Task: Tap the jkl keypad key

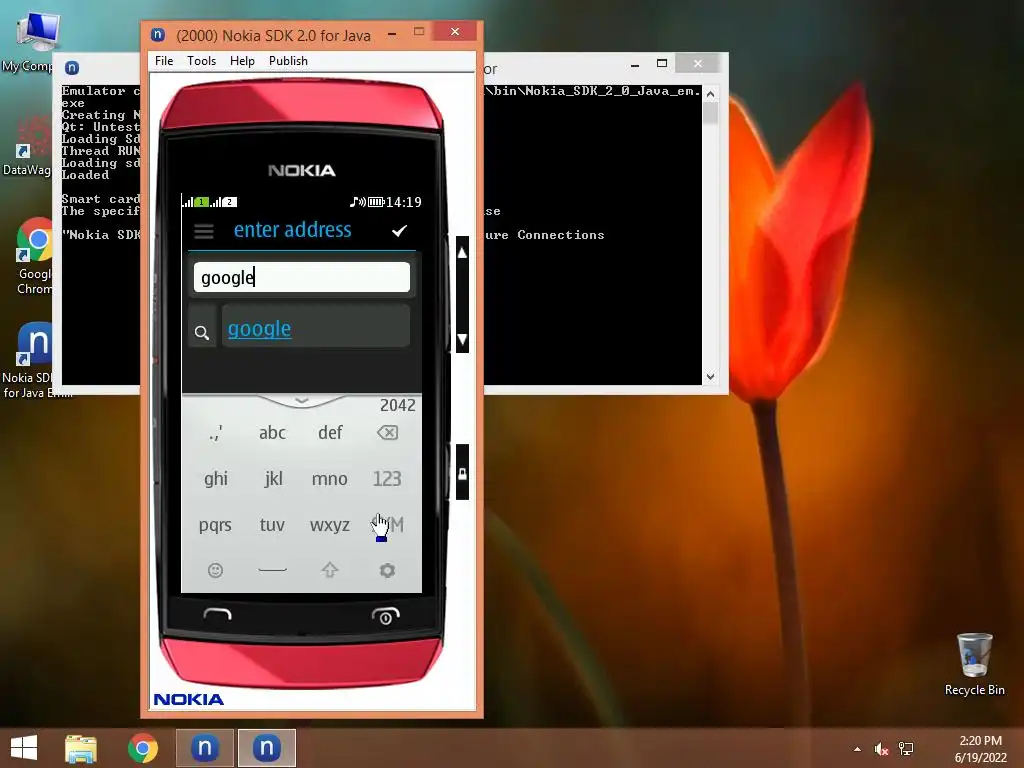Action: 273,479
